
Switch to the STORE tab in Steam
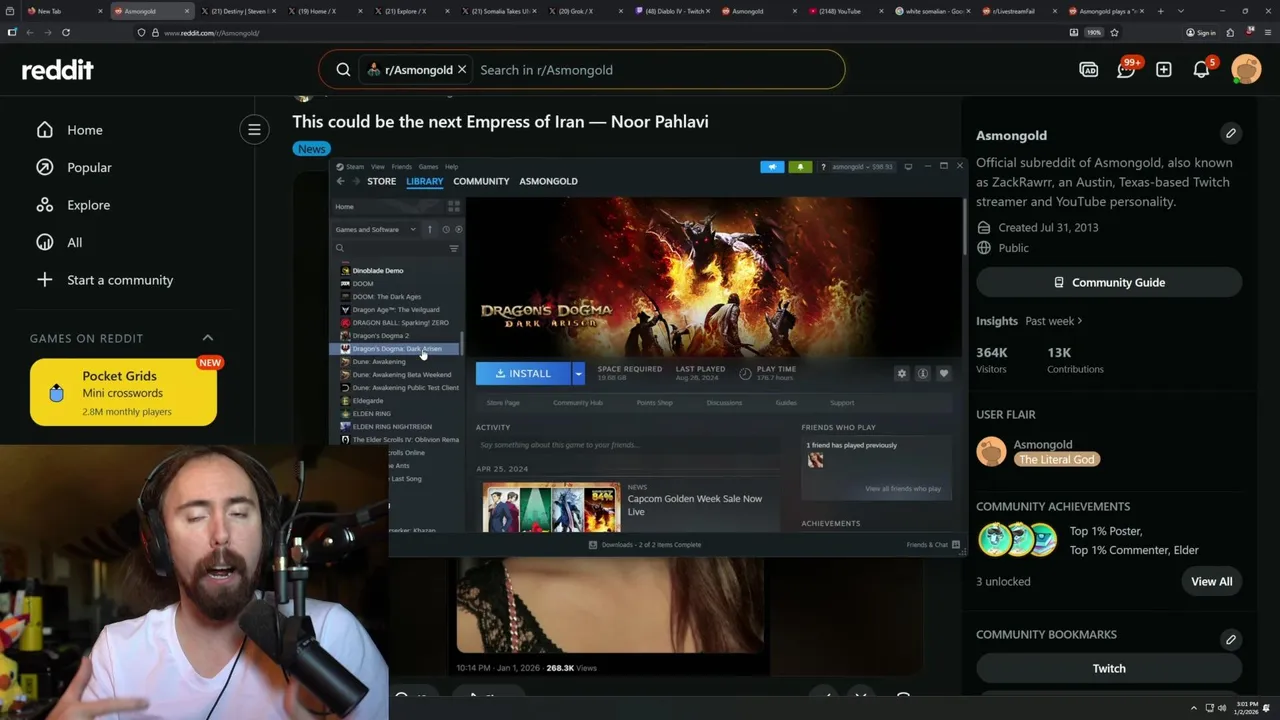381,181
